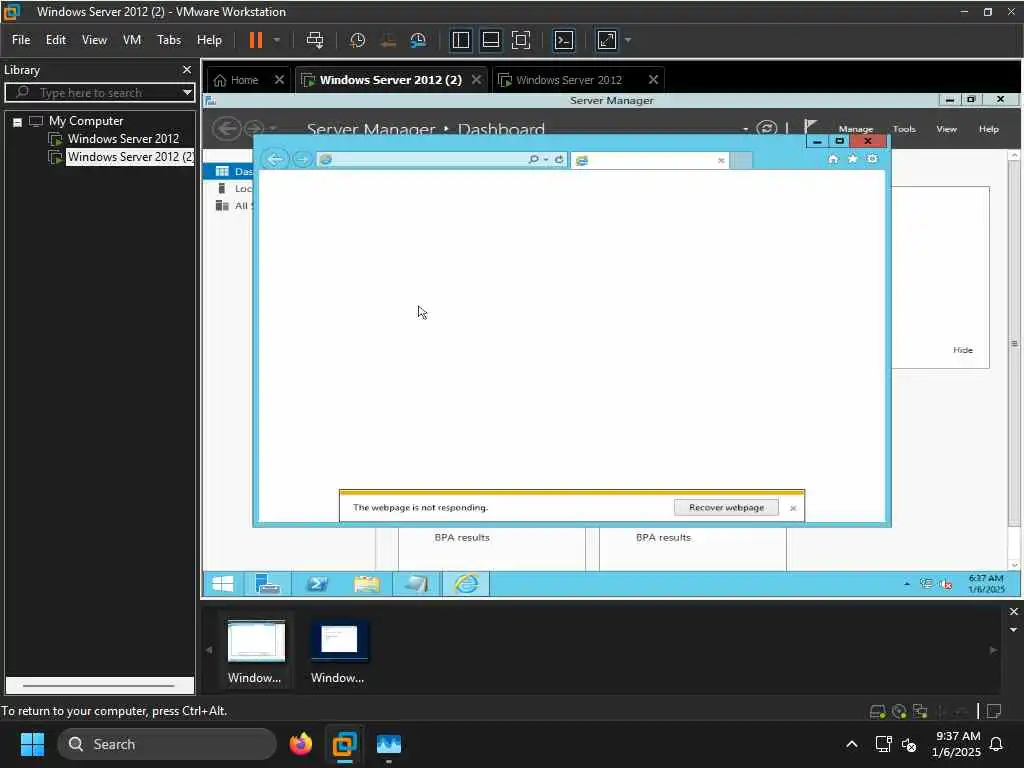Open Help menu in Server Manager
Screen dimensions: 1024x768
[989, 129]
